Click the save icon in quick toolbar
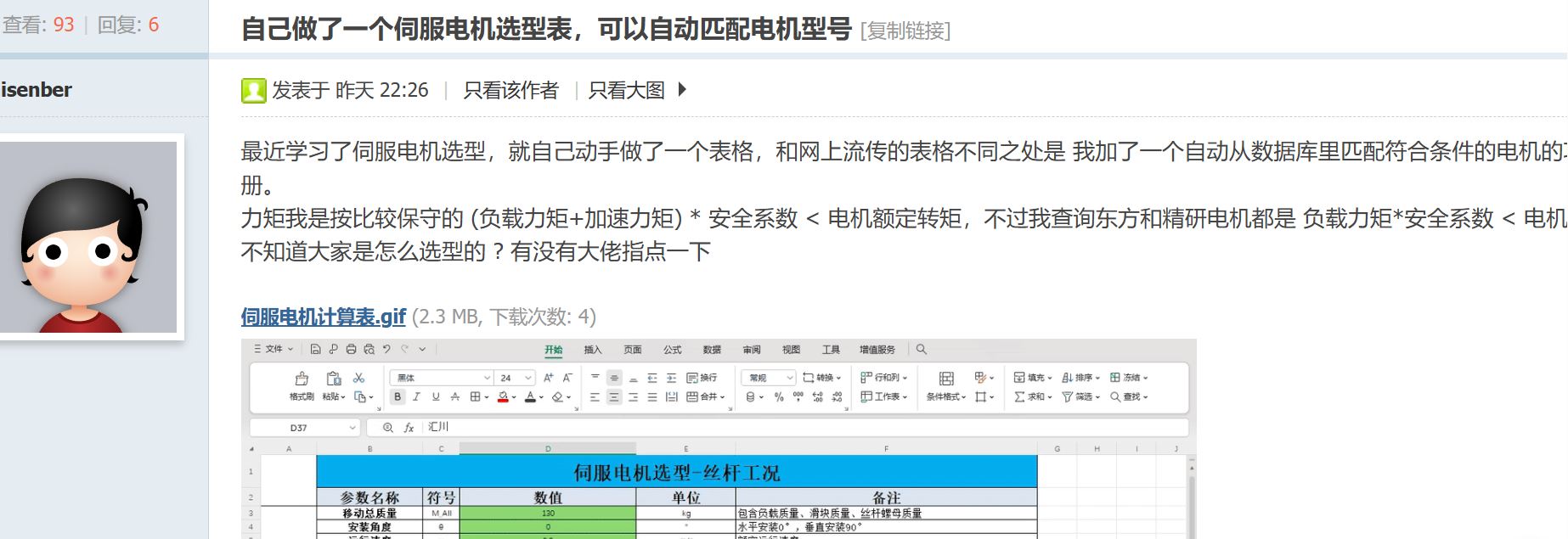1568x539 pixels. coord(315,349)
